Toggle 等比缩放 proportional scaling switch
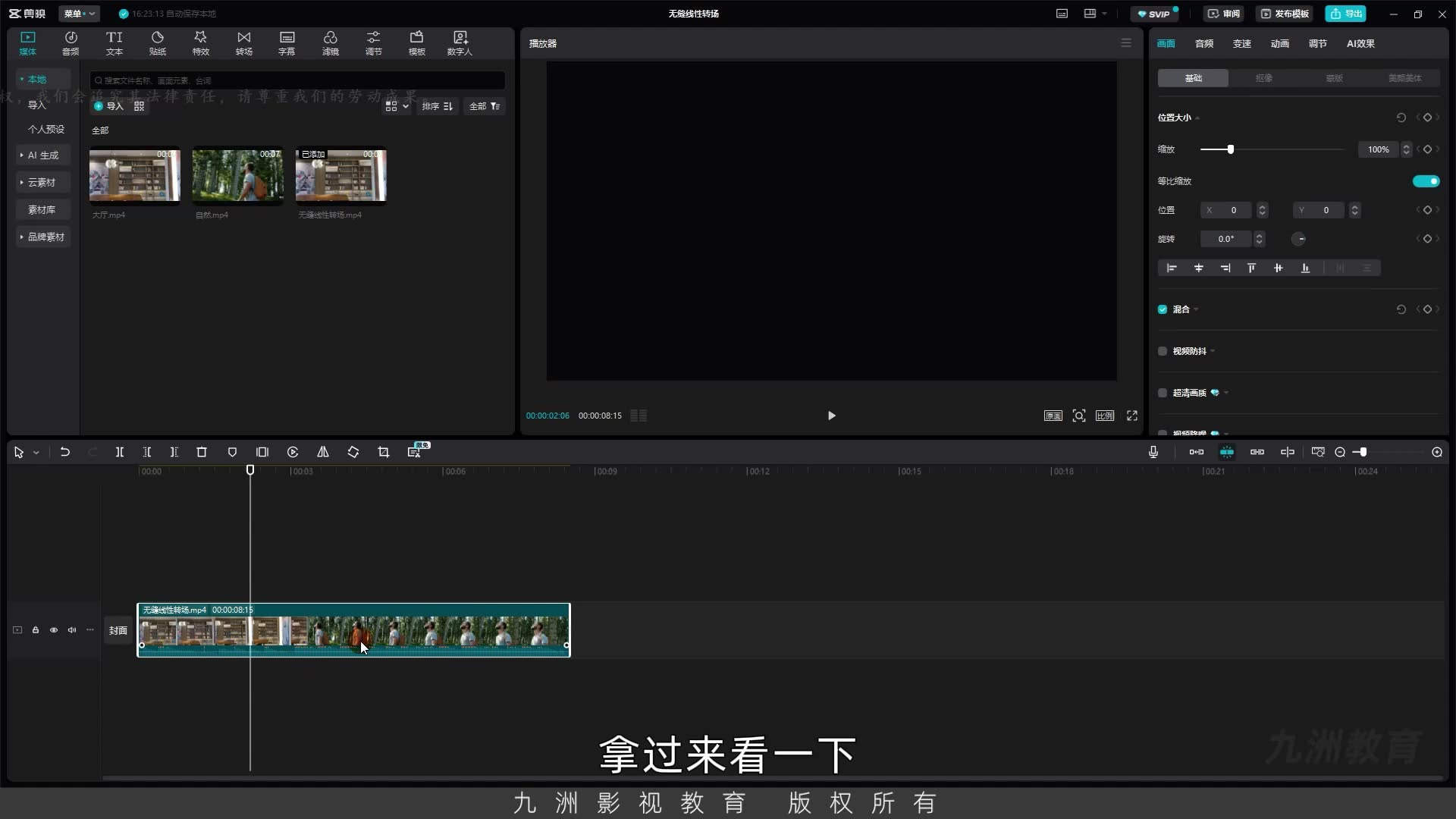1456x819 pixels. pyautogui.click(x=1426, y=181)
